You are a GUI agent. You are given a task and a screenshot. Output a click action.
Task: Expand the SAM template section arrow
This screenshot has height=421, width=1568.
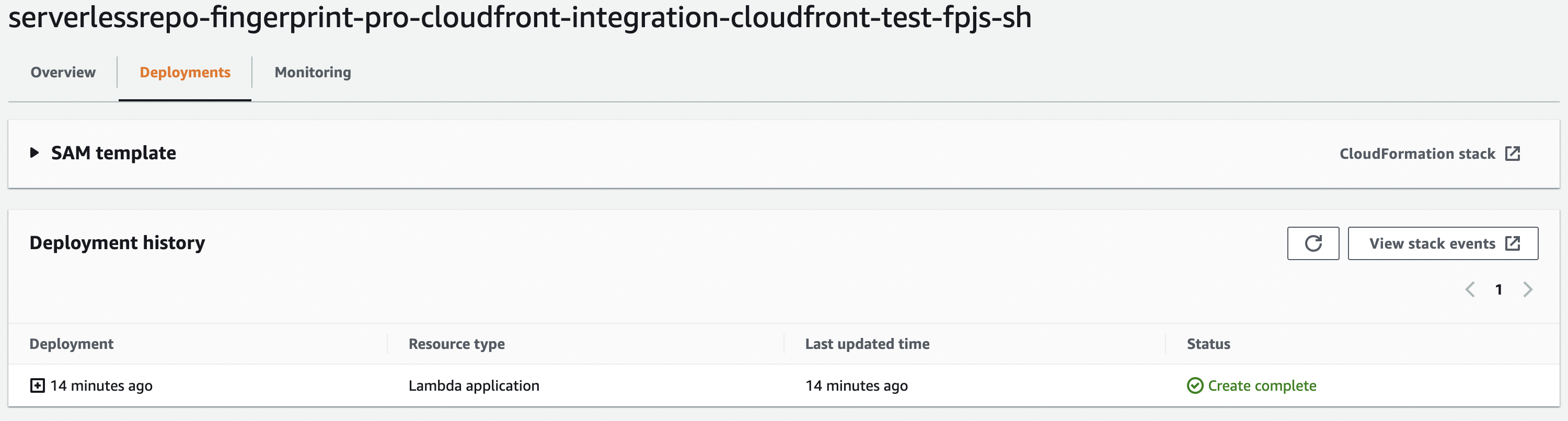click(34, 153)
